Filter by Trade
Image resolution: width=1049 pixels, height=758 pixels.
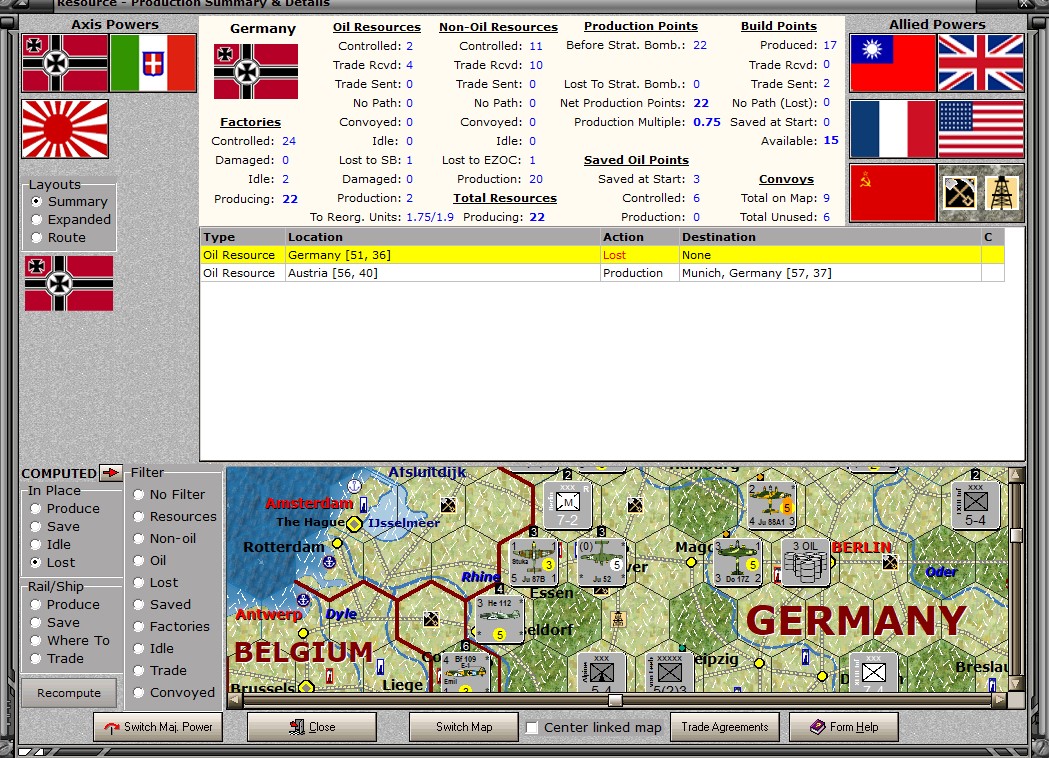pyautogui.click(x=160, y=670)
